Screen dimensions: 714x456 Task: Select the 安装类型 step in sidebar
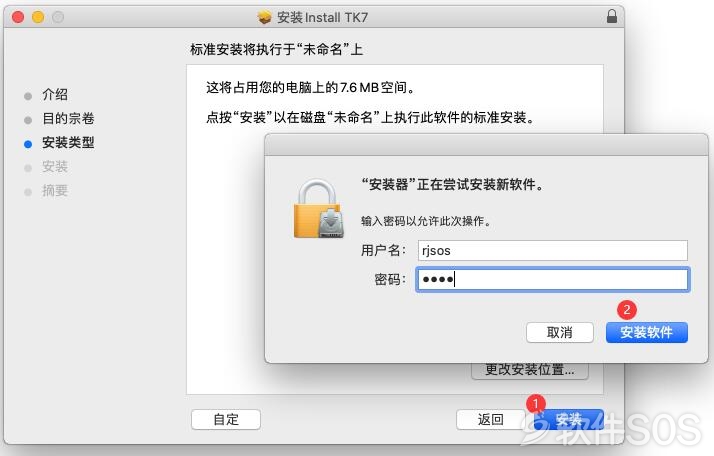(68, 143)
